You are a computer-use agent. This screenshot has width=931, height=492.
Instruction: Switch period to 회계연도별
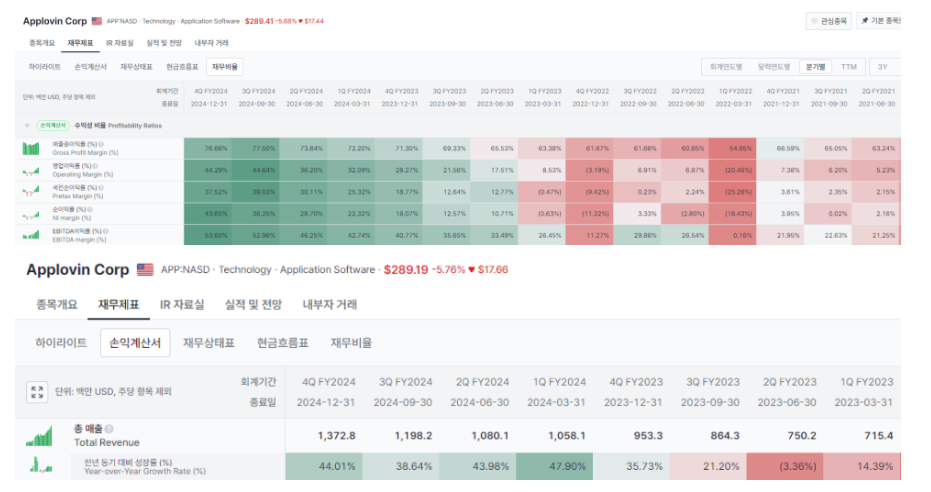tap(726, 67)
